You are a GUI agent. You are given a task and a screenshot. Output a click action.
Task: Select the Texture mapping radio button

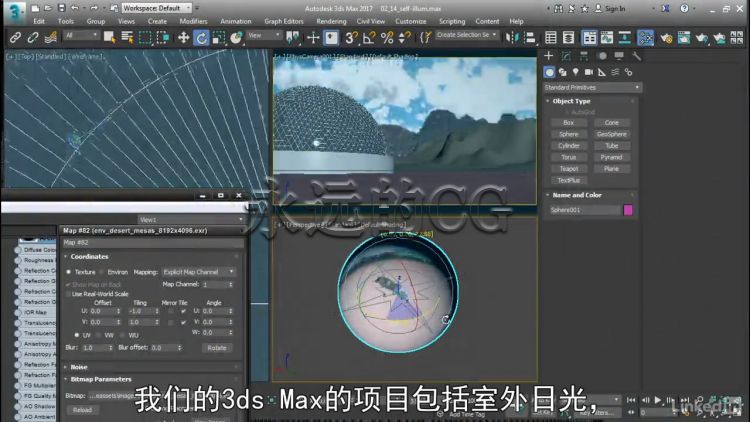point(69,272)
